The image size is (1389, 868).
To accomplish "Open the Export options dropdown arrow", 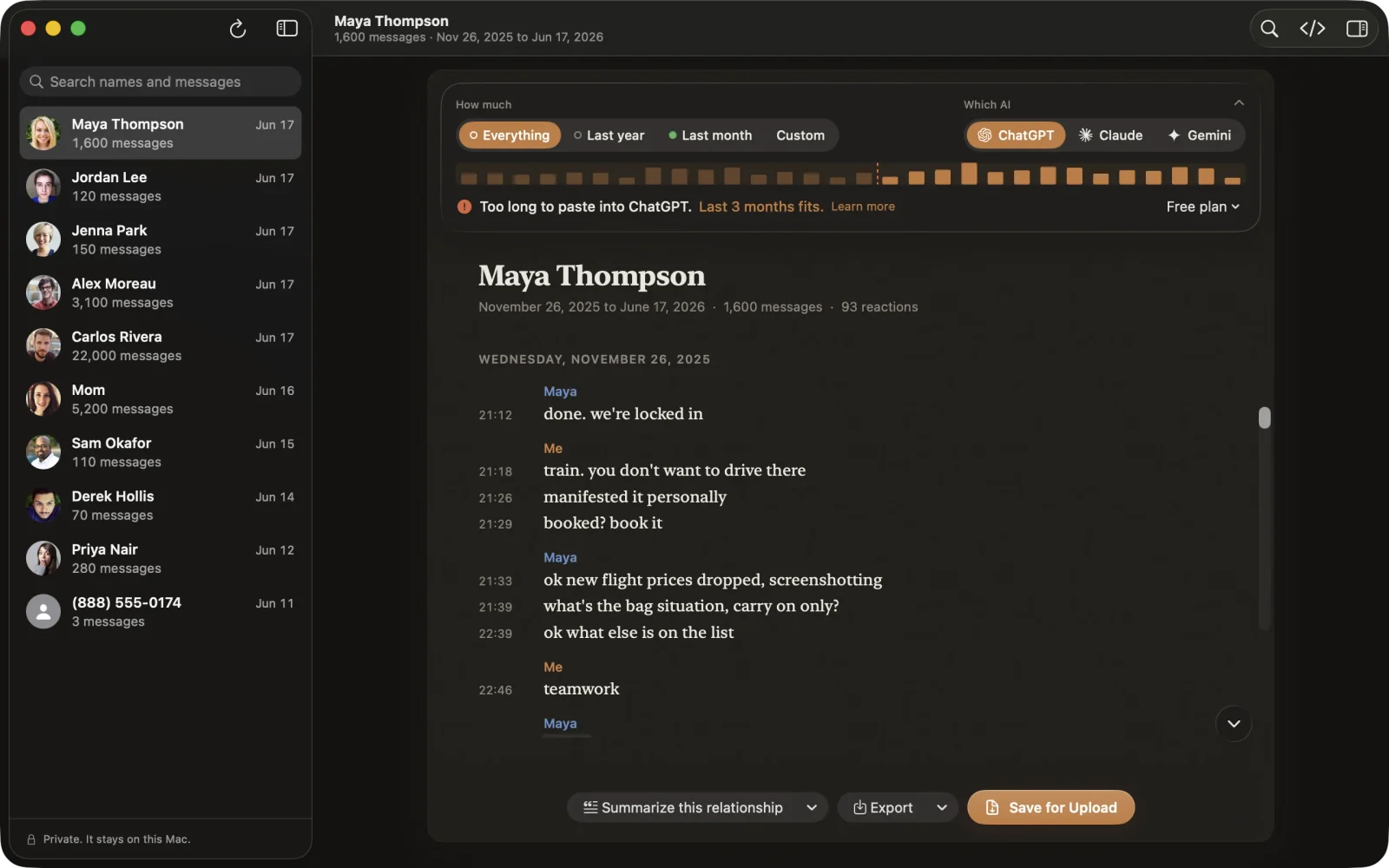I will (x=942, y=807).
